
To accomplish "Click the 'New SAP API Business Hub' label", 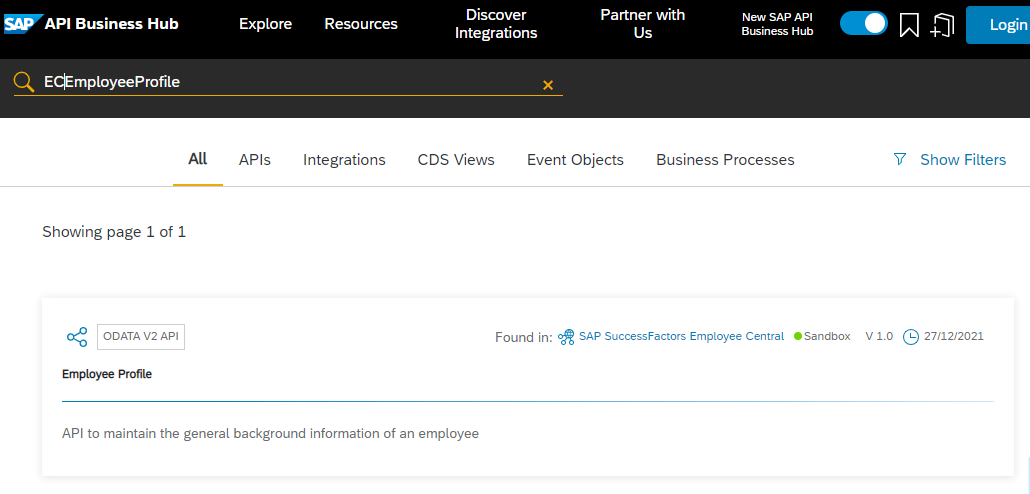I will [x=778, y=24].
